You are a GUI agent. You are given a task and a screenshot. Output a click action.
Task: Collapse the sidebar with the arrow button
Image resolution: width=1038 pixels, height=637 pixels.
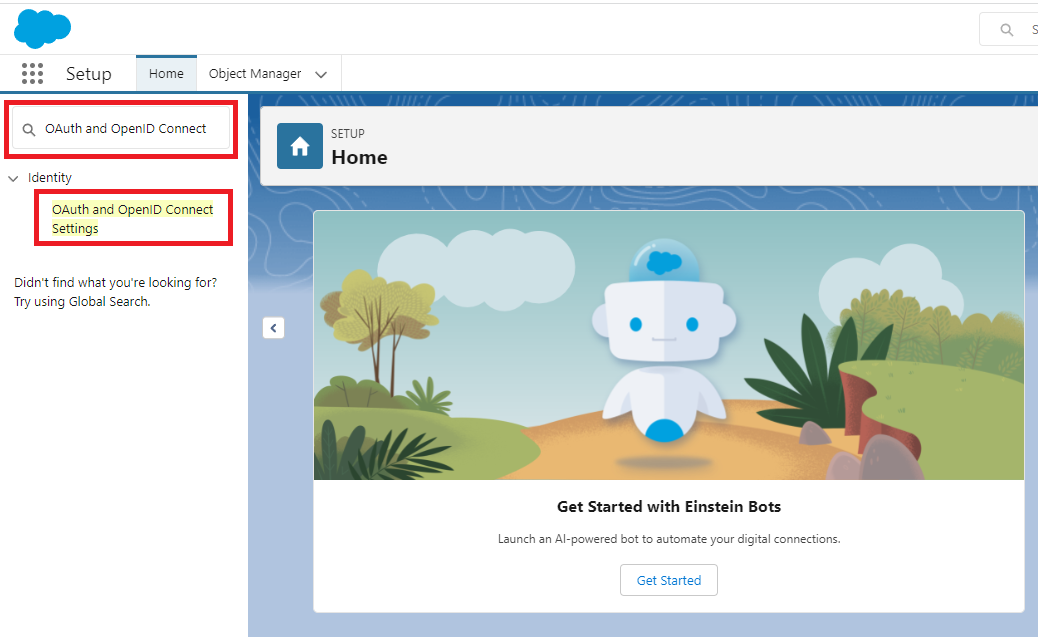pyautogui.click(x=274, y=328)
